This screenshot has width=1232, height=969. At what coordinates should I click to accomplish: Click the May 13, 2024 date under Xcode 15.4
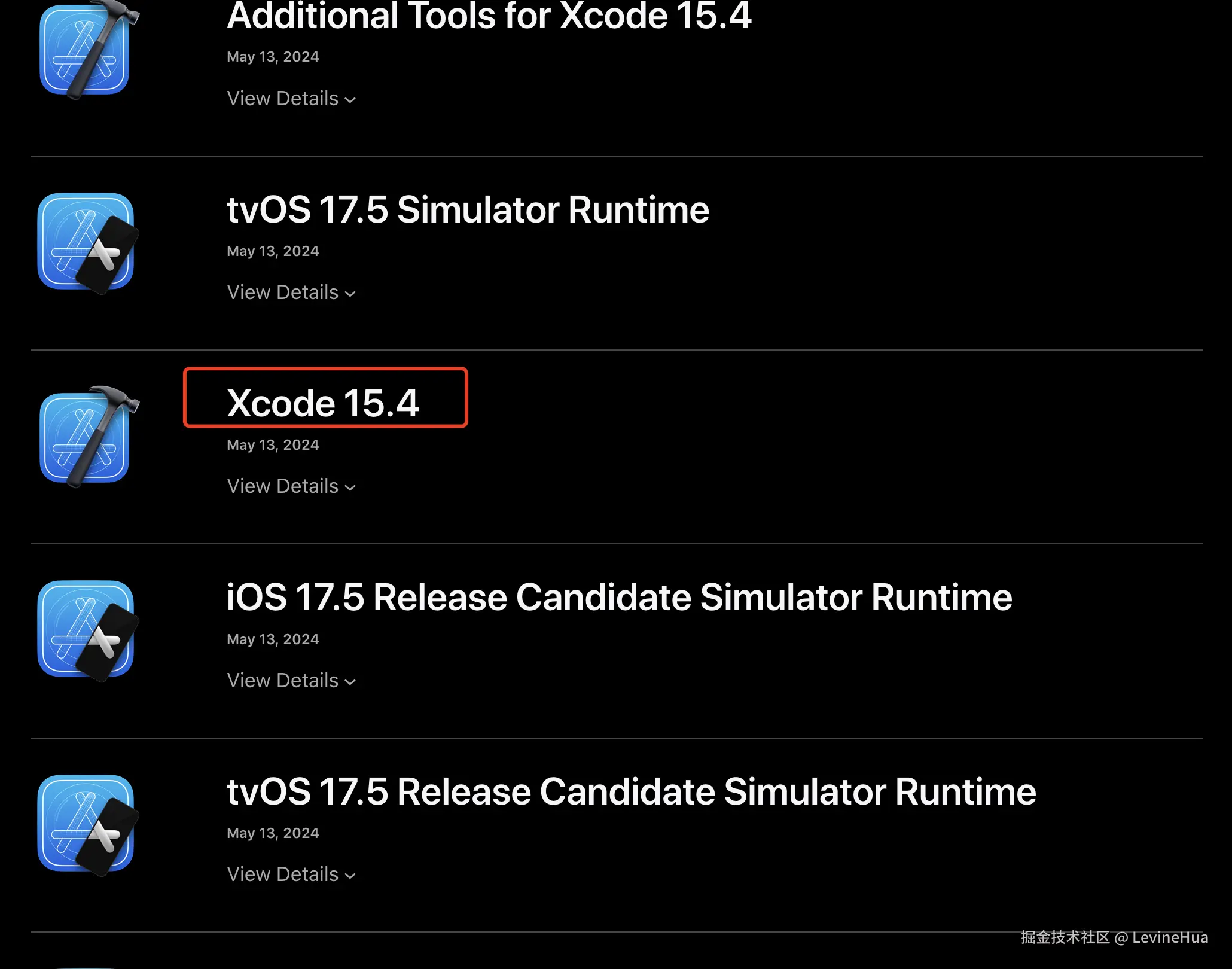coord(273,445)
